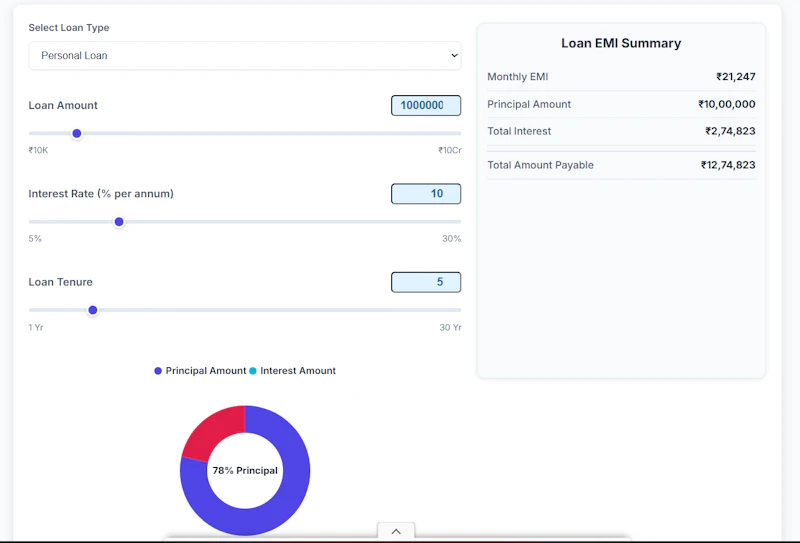Click the 30 Yr maximum tenure label
The height and width of the screenshot is (543, 800).
[x=451, y=328]
